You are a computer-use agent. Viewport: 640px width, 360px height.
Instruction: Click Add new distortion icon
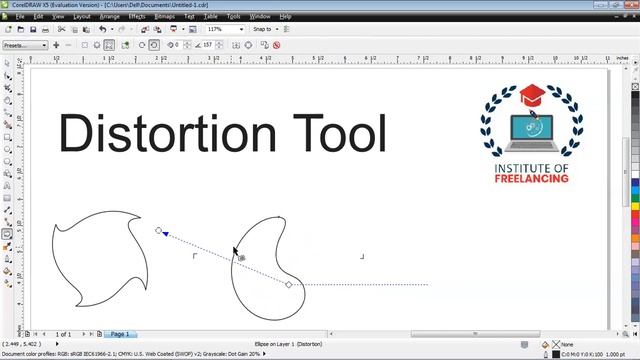click(125, 45)
